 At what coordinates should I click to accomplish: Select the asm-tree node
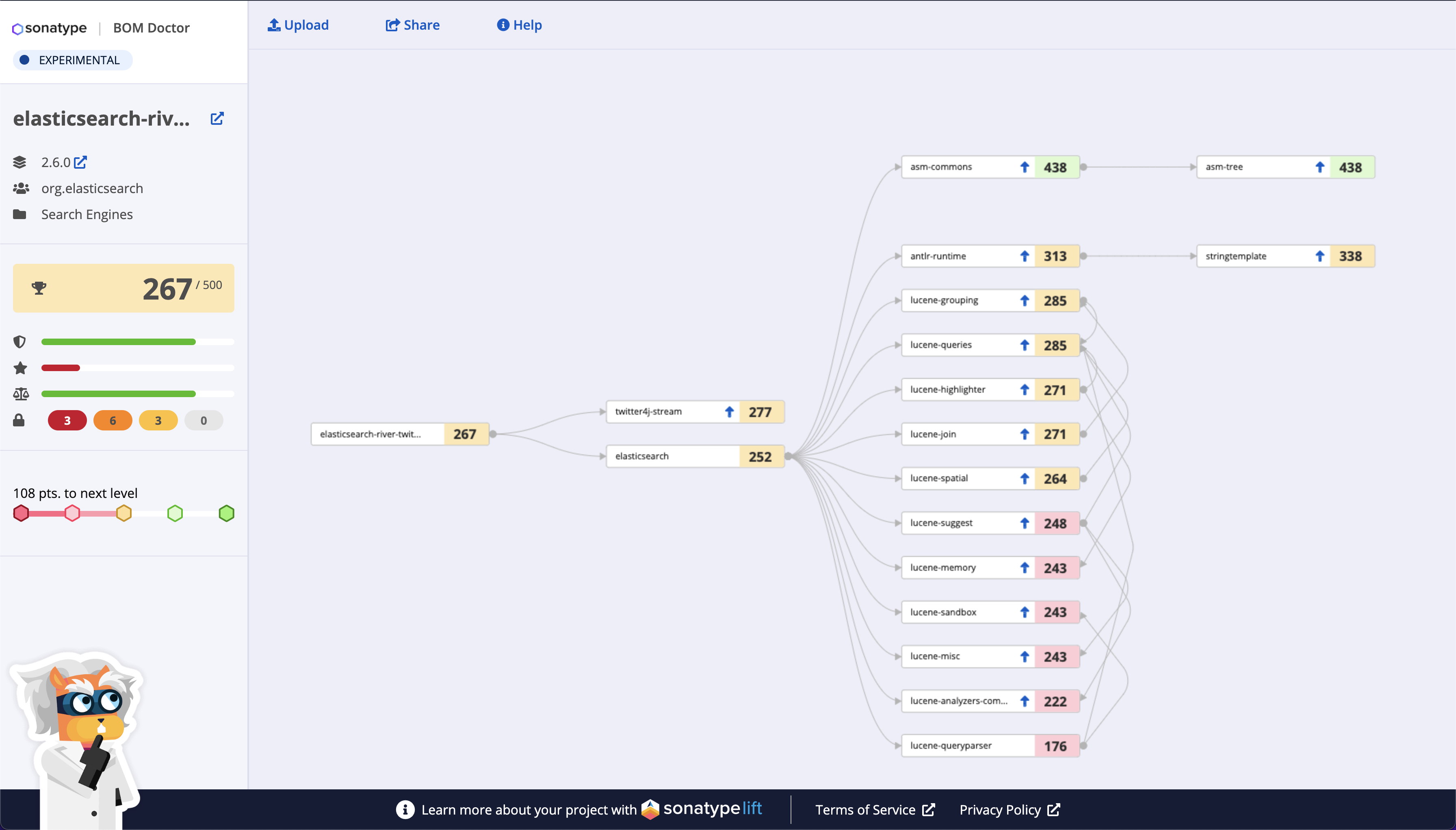click(1286, 167)
